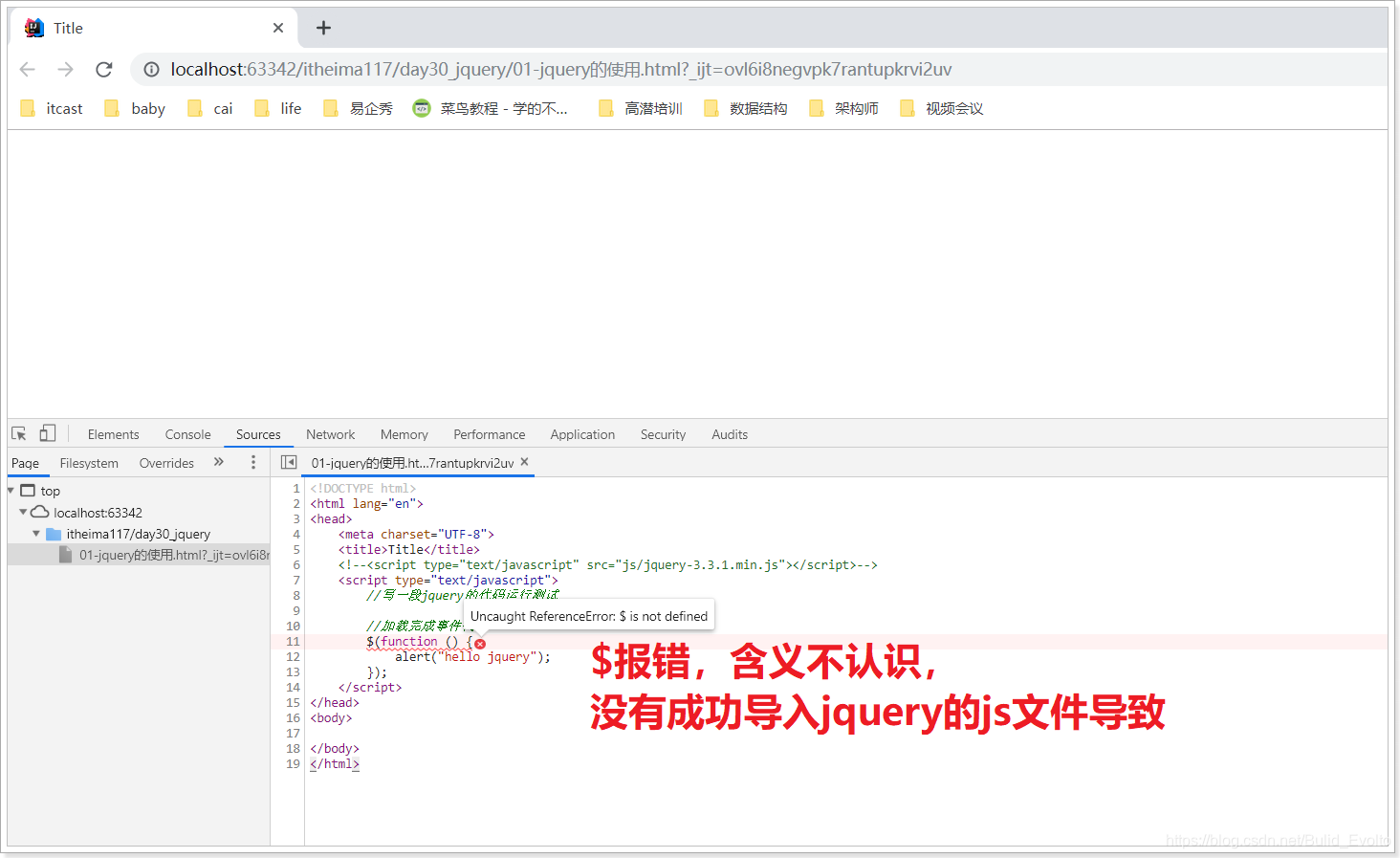Image resolution: width=1400 pixels, height=858 pixels.
Task: Close the 01-jquery source file tab
Action: pyautogui.click(x=524, y=462)
